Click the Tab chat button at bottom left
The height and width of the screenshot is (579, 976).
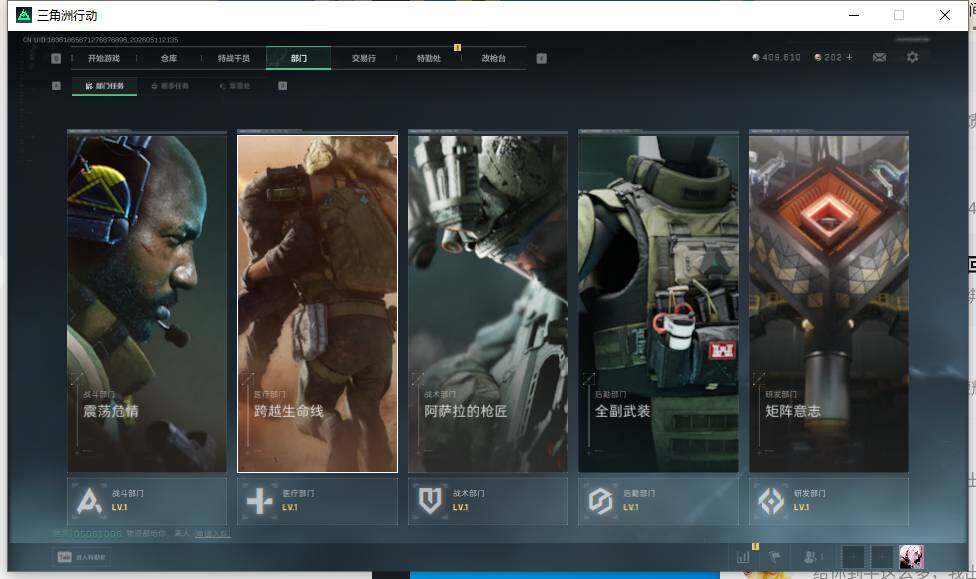pyautogui.click(x=82, y=557)
